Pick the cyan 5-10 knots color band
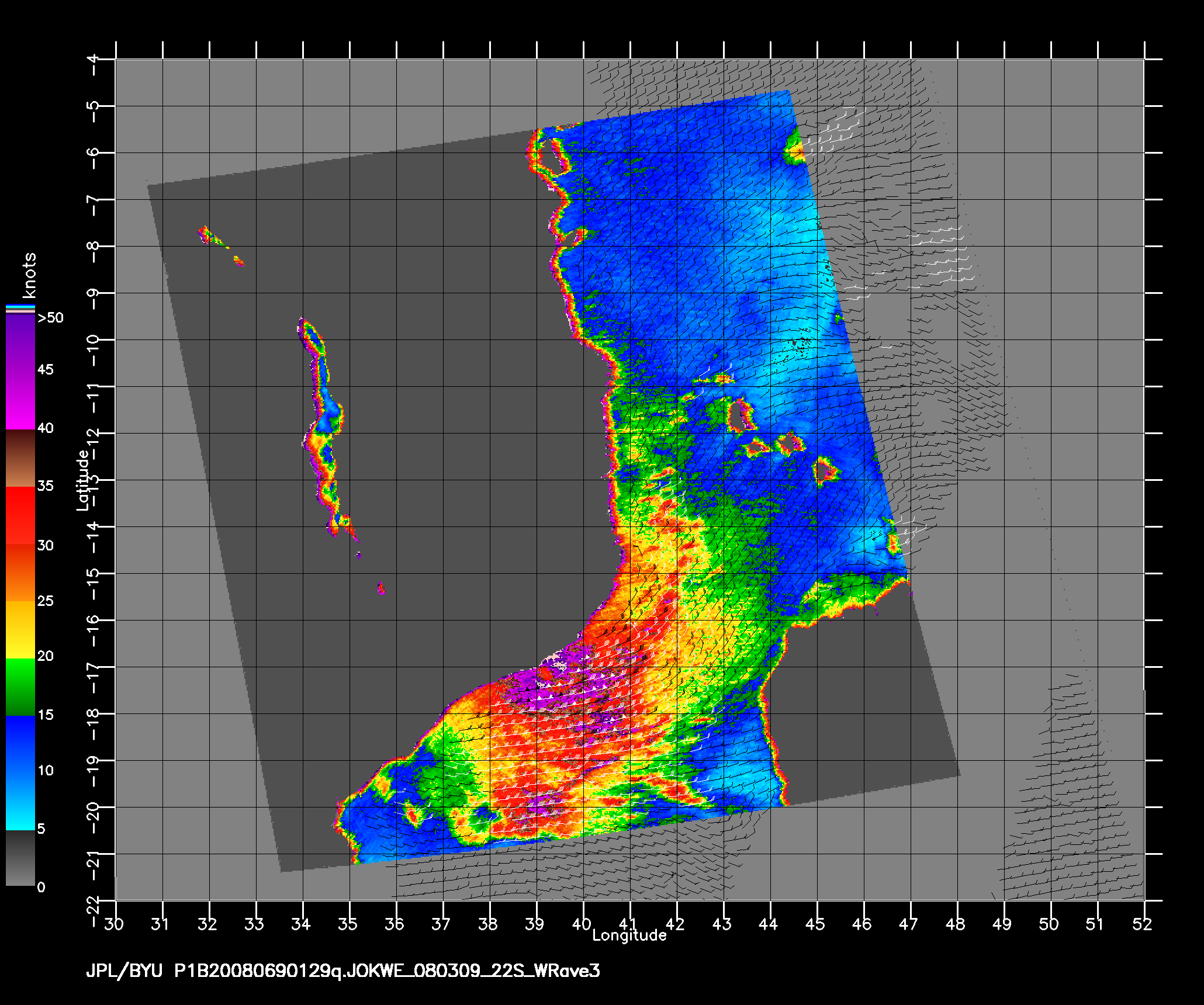Image resolution: width=1204 pixels, height=1005 pixels. [x=20, y=801]
